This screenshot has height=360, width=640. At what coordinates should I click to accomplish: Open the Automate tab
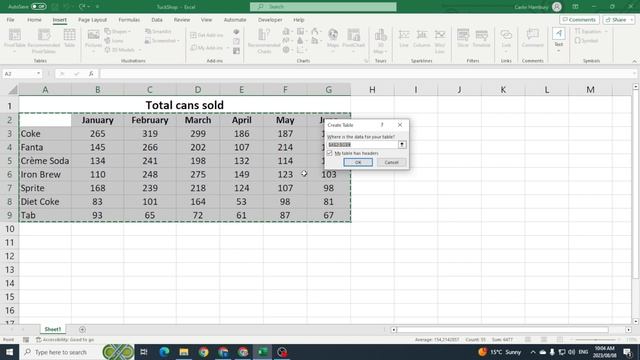(x=235, y=20)
